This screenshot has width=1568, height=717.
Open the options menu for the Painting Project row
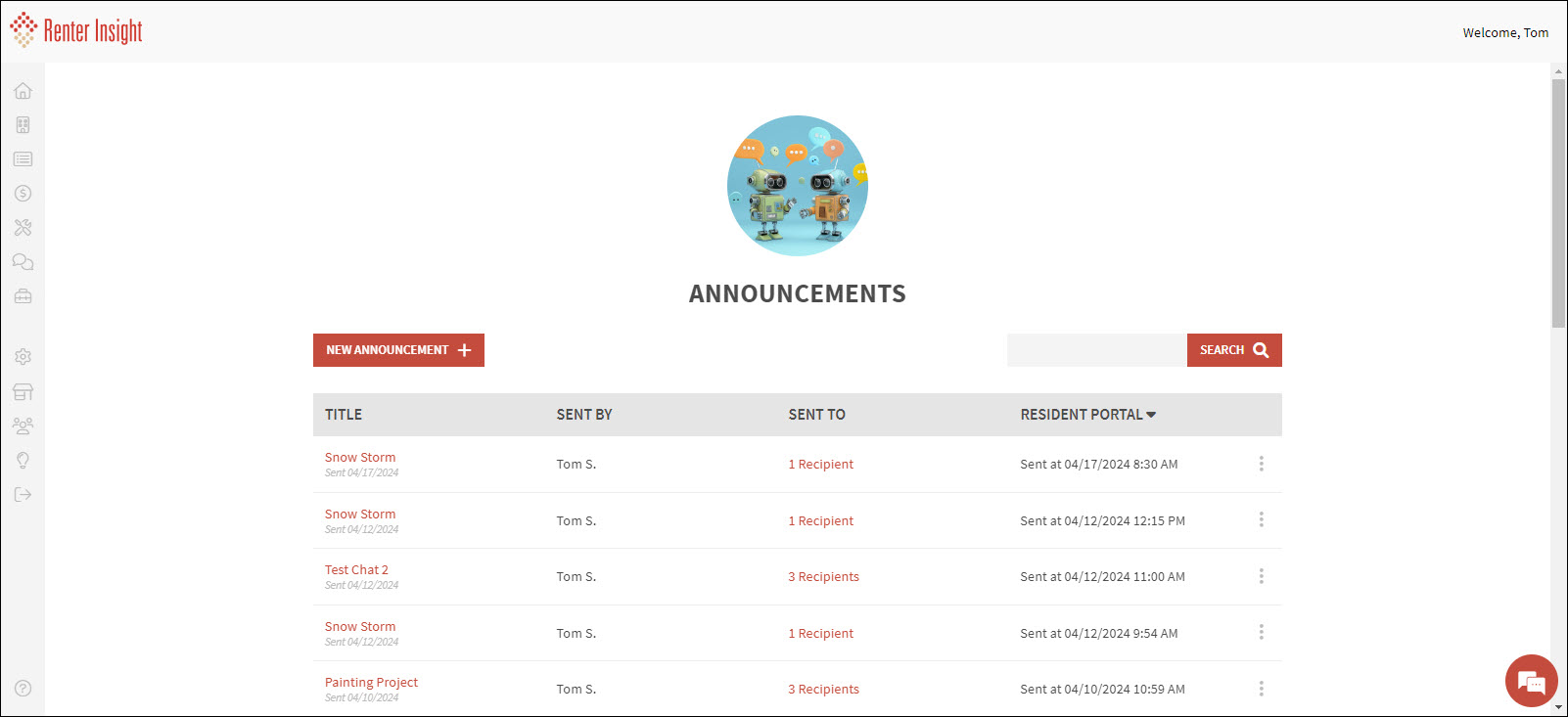tap(1261, 689)
